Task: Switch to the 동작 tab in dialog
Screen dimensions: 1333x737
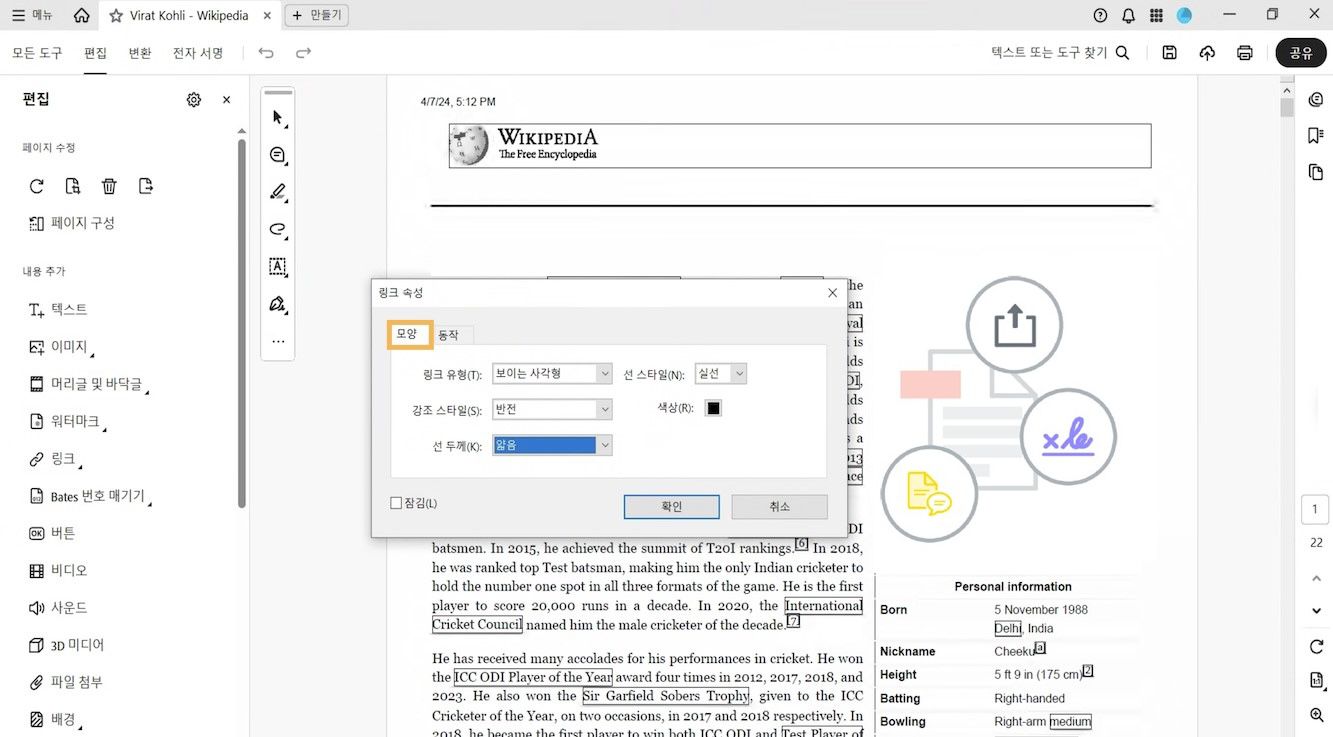Action: (448, 335)
